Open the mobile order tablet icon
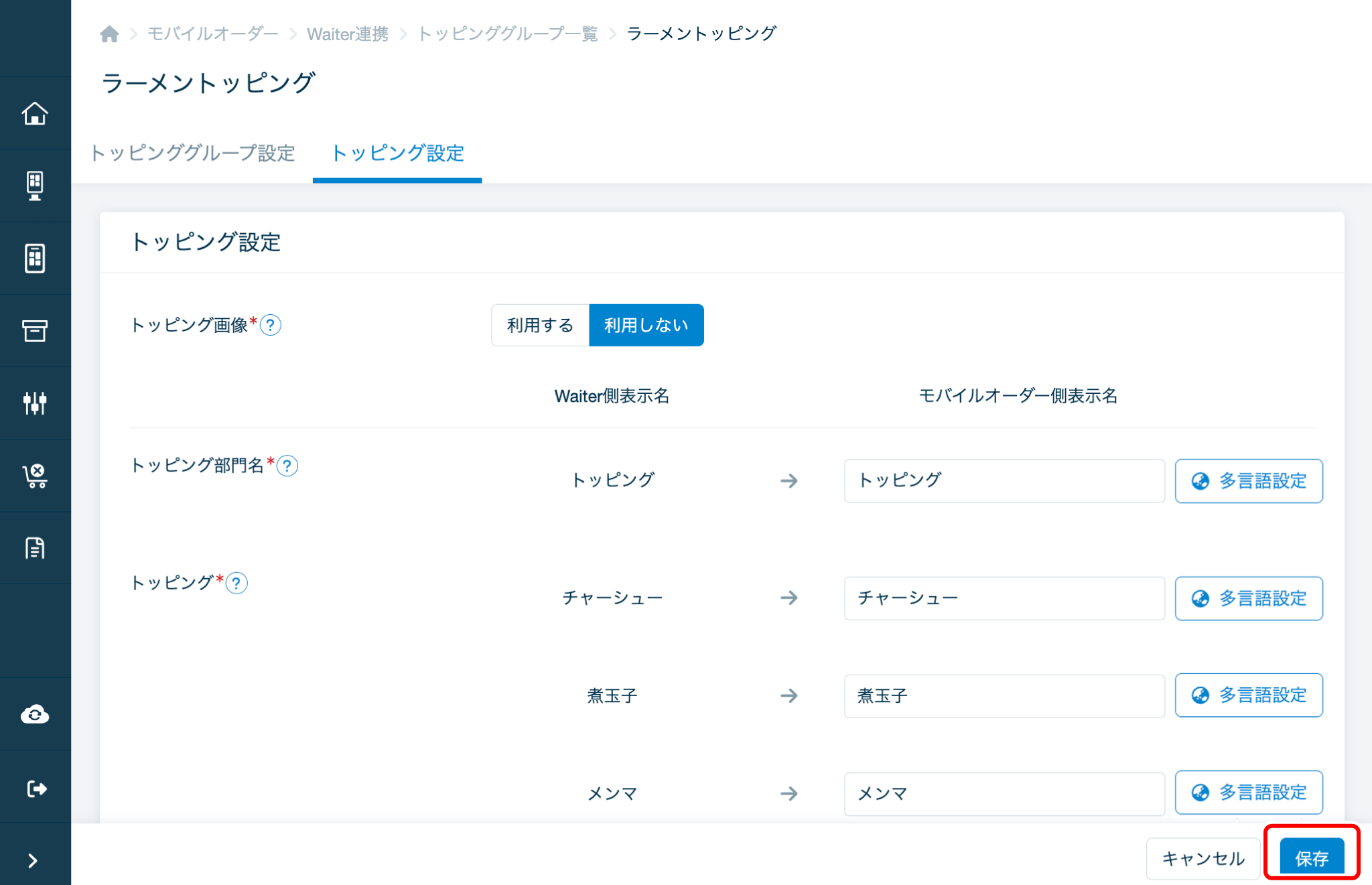The height and width of the screenshot is (885, 1372). [x=35, y=258]
